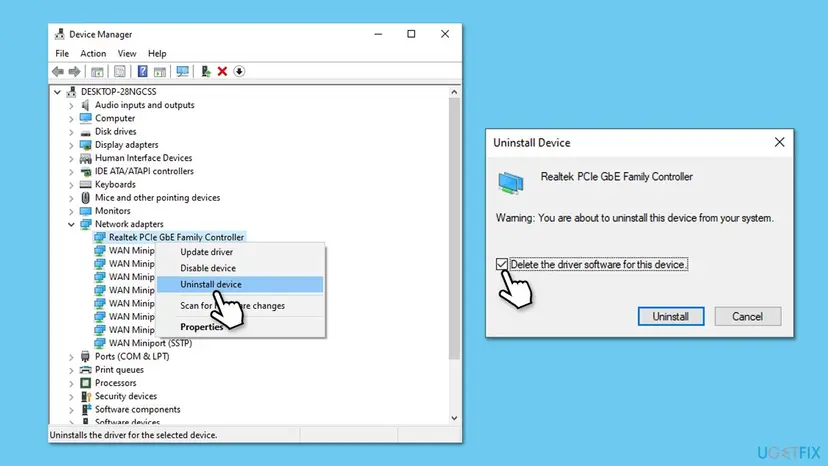Viewport: 828px width, 466px height.
Task: Click the Back arrow toolbar icon
Action: point(58,71)
